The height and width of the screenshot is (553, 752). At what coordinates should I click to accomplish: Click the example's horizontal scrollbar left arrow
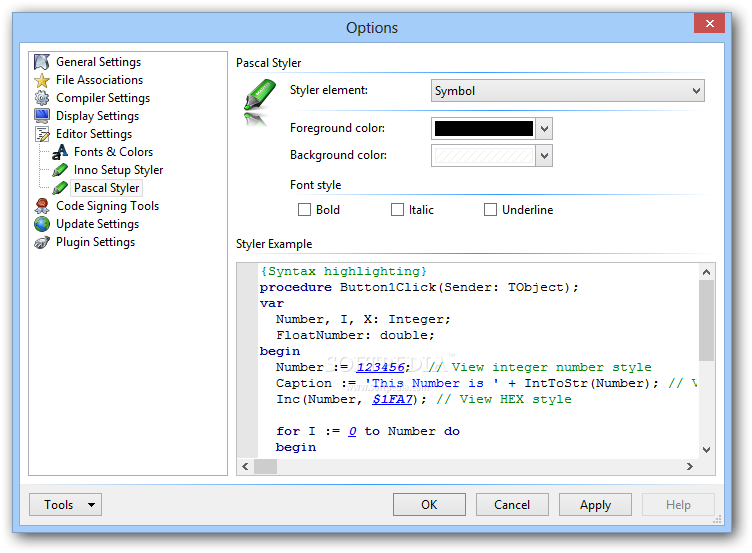(x=245, y=466)
